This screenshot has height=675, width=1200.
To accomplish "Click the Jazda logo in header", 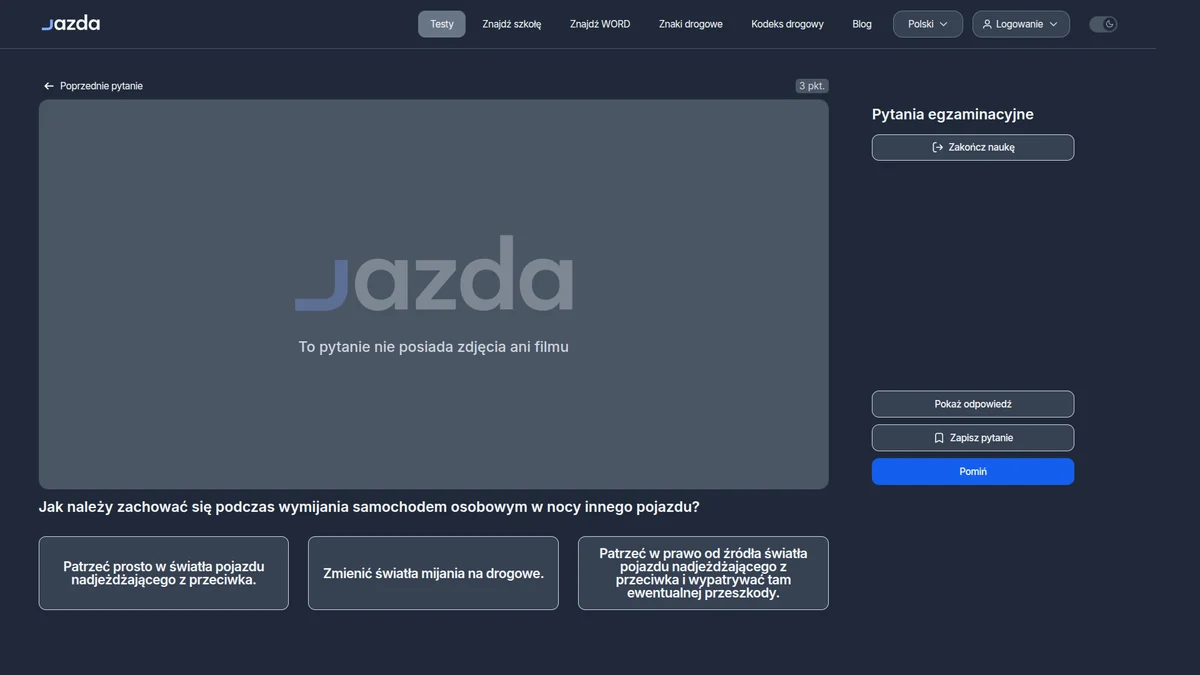I will [x=71, y=23].
